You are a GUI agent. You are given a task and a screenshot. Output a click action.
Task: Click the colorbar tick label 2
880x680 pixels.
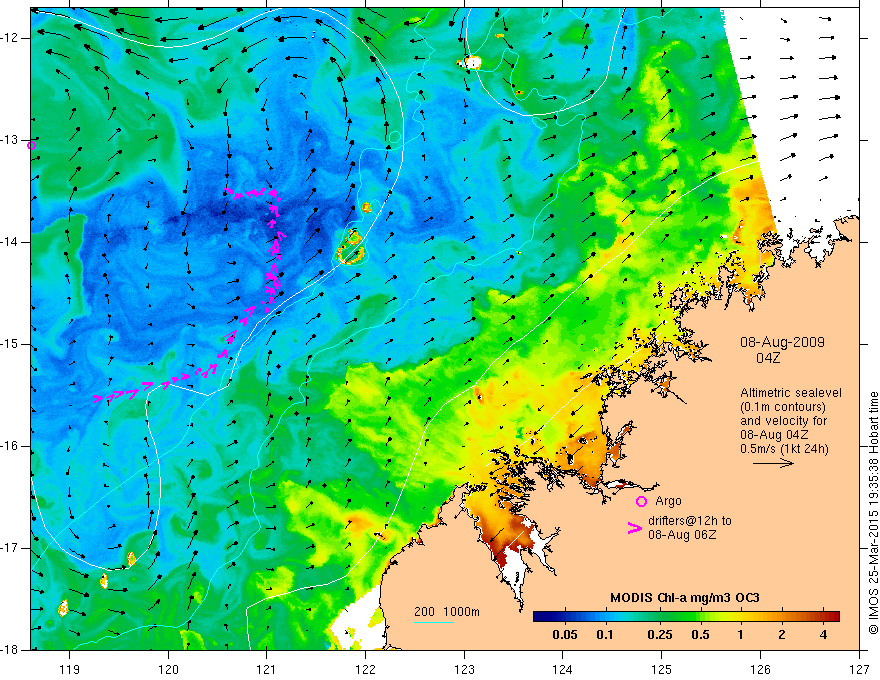click(782, 635)
